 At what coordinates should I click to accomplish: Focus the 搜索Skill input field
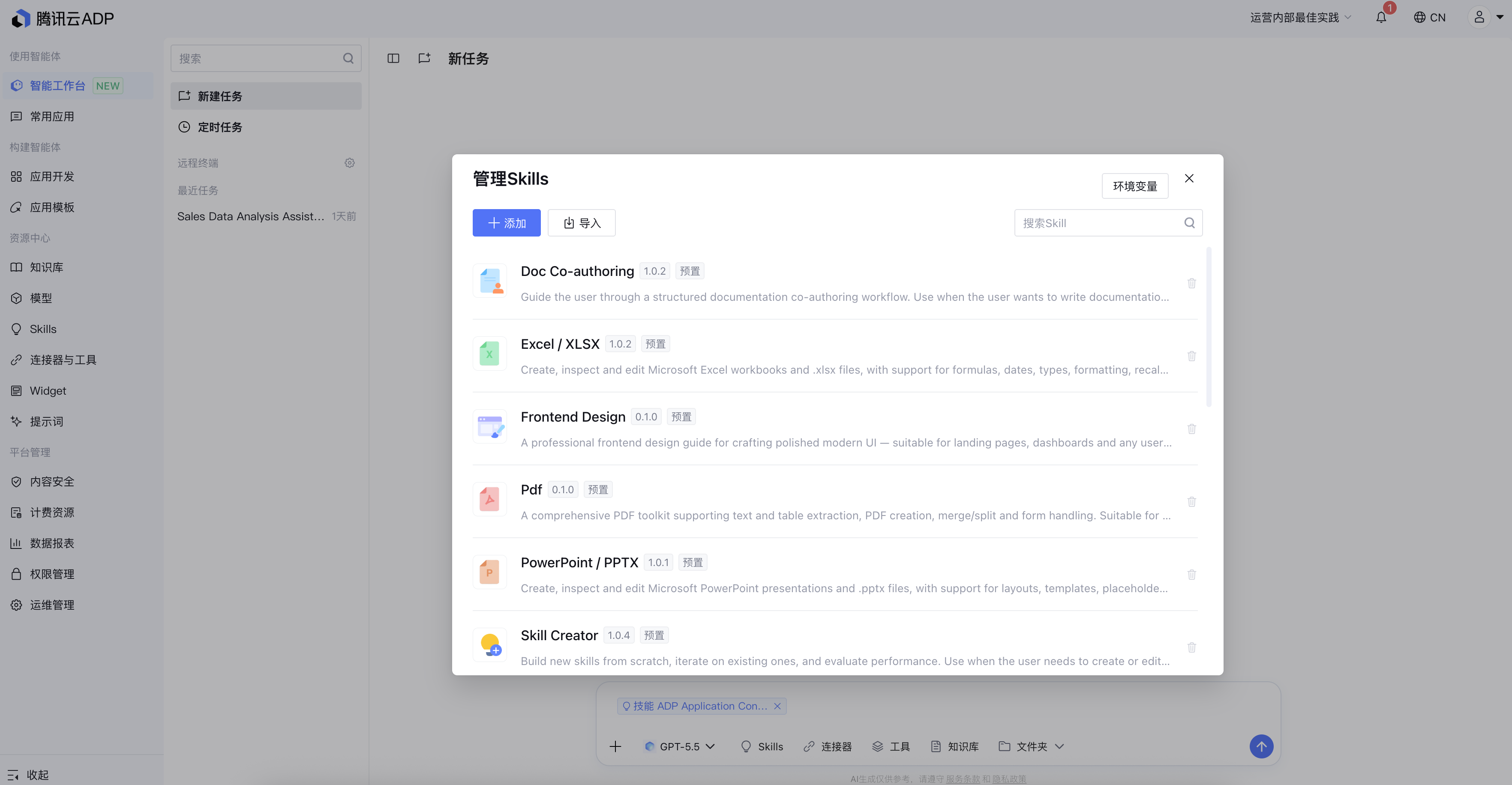click(1108, 223)
